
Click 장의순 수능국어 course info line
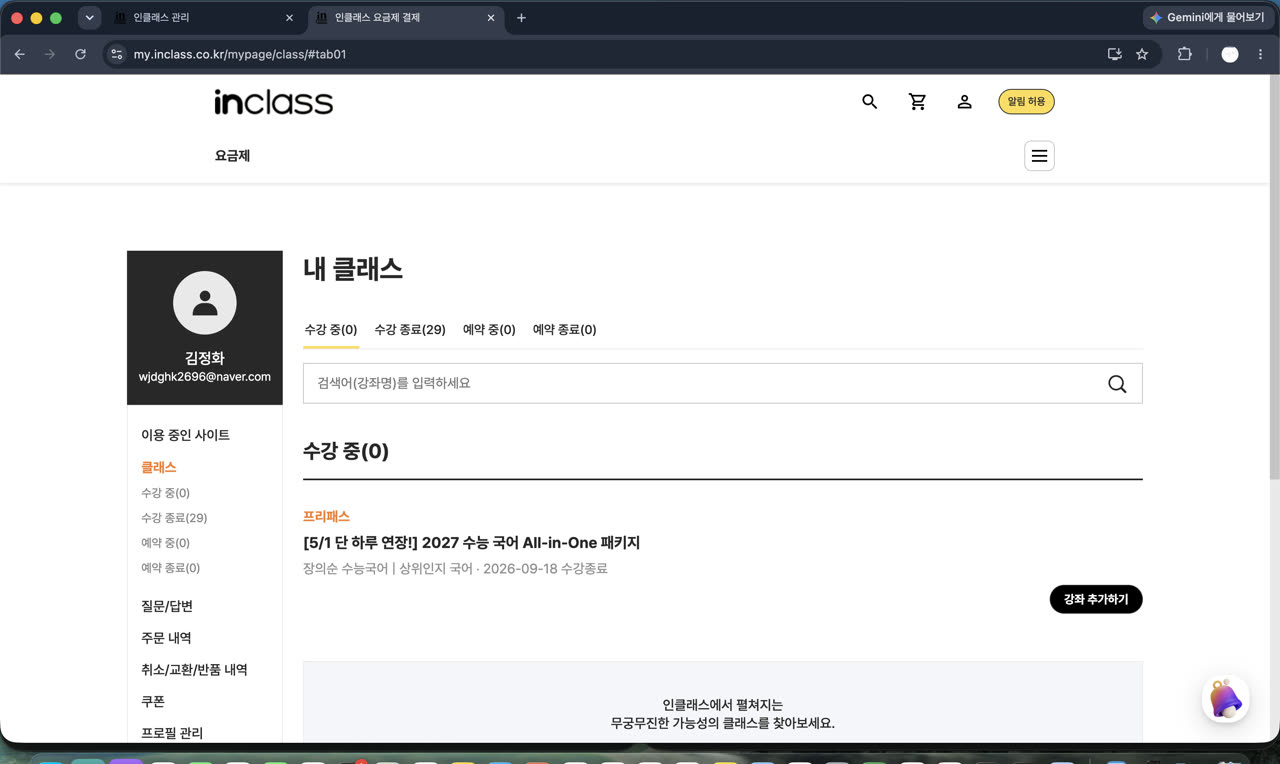click(x=455, y=569)
